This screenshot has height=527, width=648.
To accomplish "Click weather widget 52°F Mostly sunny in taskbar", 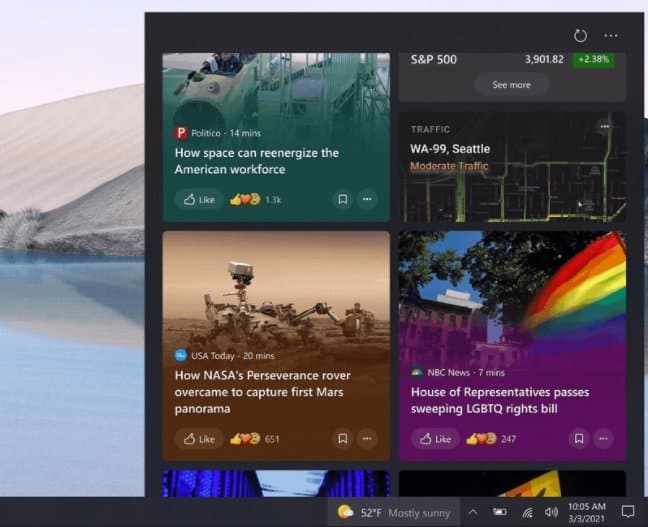I will [394, 513].
